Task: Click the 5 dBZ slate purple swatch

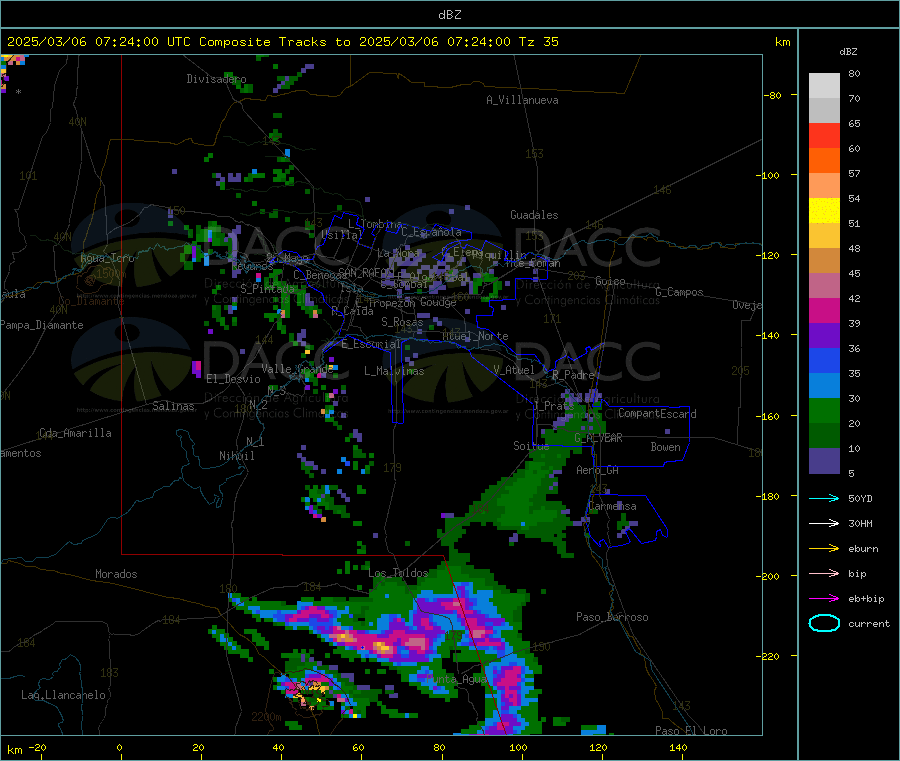Action: coord(824,461)
